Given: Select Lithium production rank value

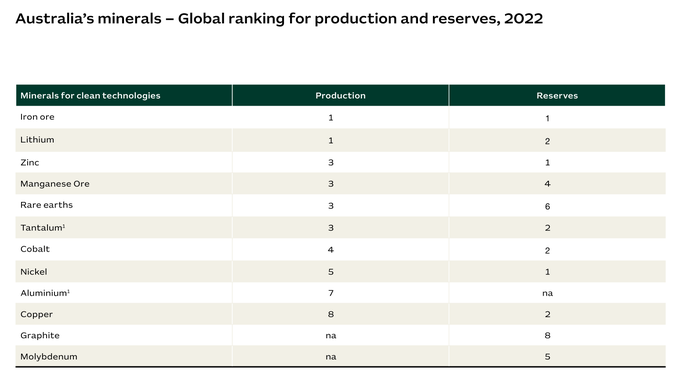Looking at the screenshot, I should click(x=330, y=141).
